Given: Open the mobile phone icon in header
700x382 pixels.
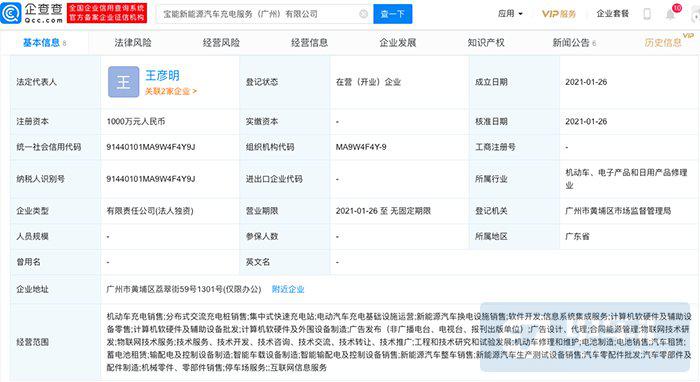Looking at the screenshot, I should 646,14.
